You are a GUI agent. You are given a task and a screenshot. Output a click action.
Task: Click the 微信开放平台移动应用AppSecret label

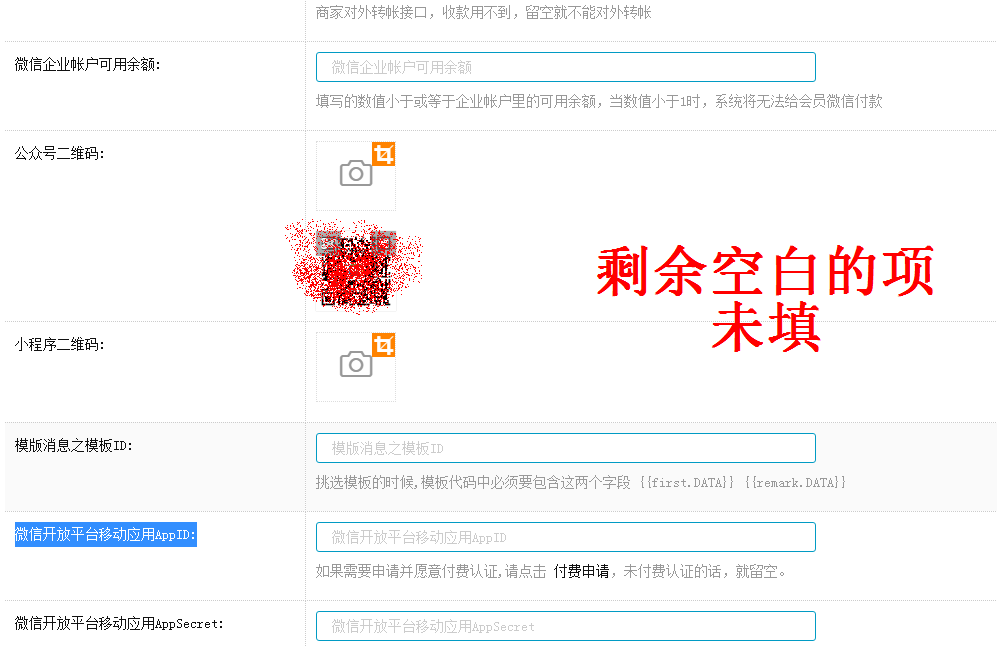tap(119, 623)
